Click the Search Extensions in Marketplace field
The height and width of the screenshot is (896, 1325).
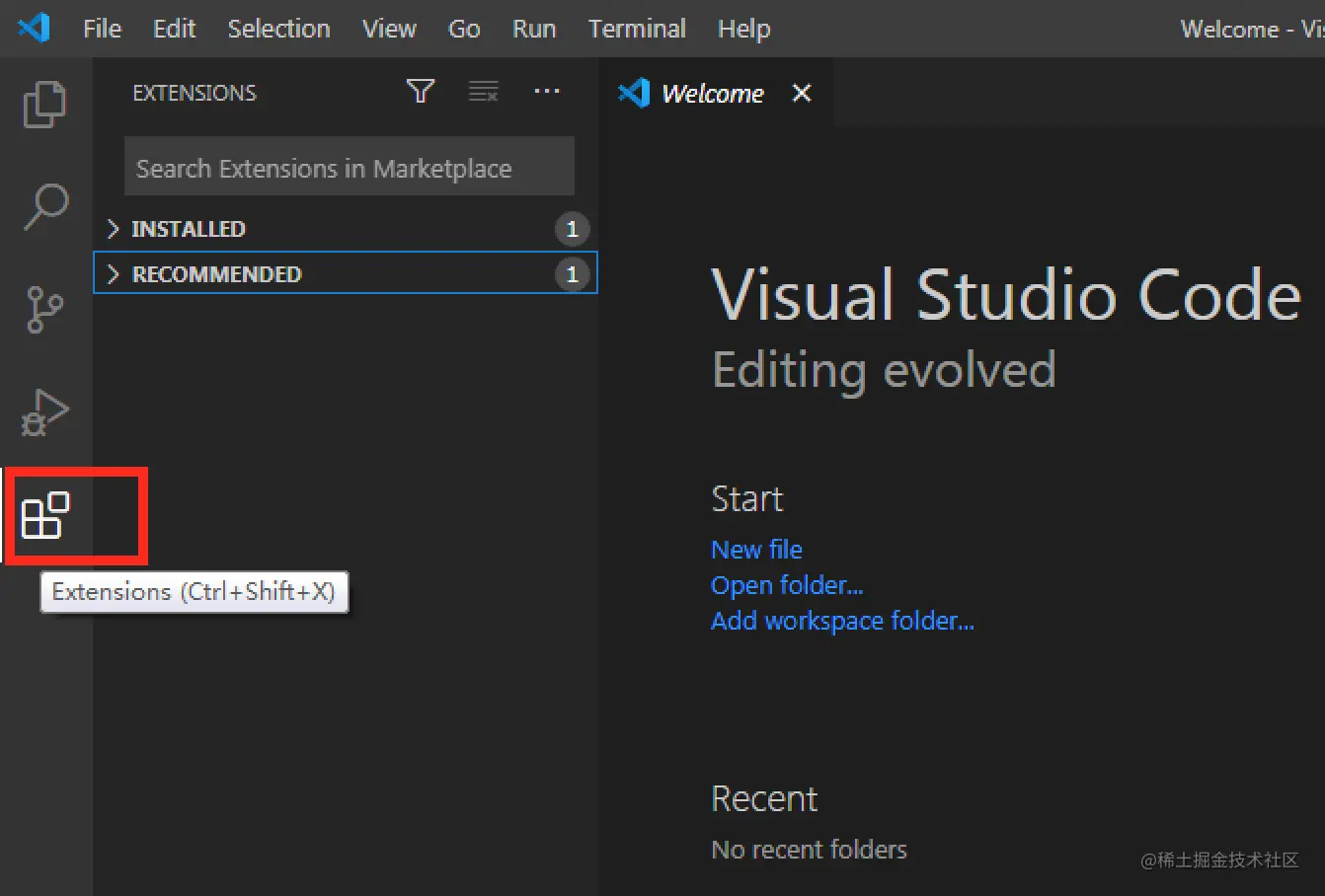point(349,167)
